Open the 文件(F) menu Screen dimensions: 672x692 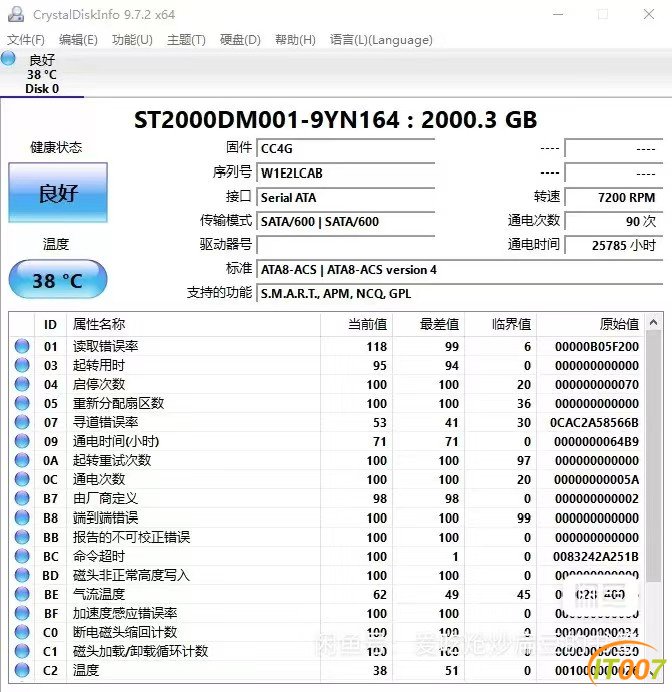pyautogui.click(x=26, y=40)
